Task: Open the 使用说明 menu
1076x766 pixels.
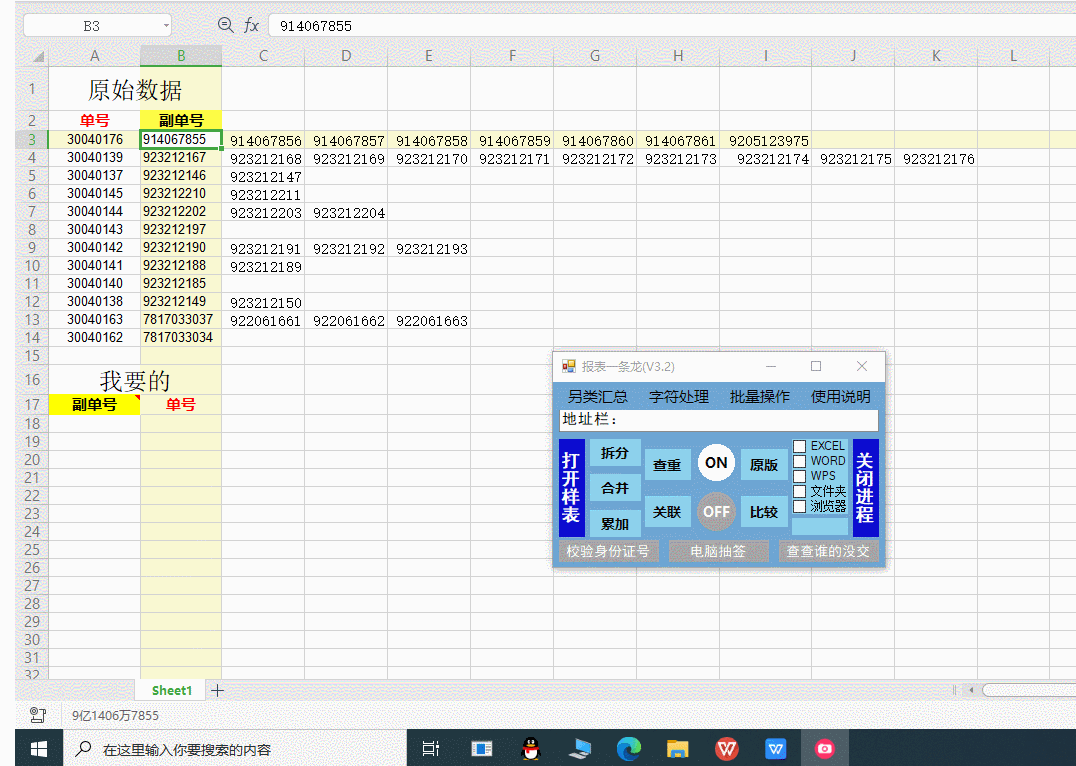Action: tap(841, 397)
